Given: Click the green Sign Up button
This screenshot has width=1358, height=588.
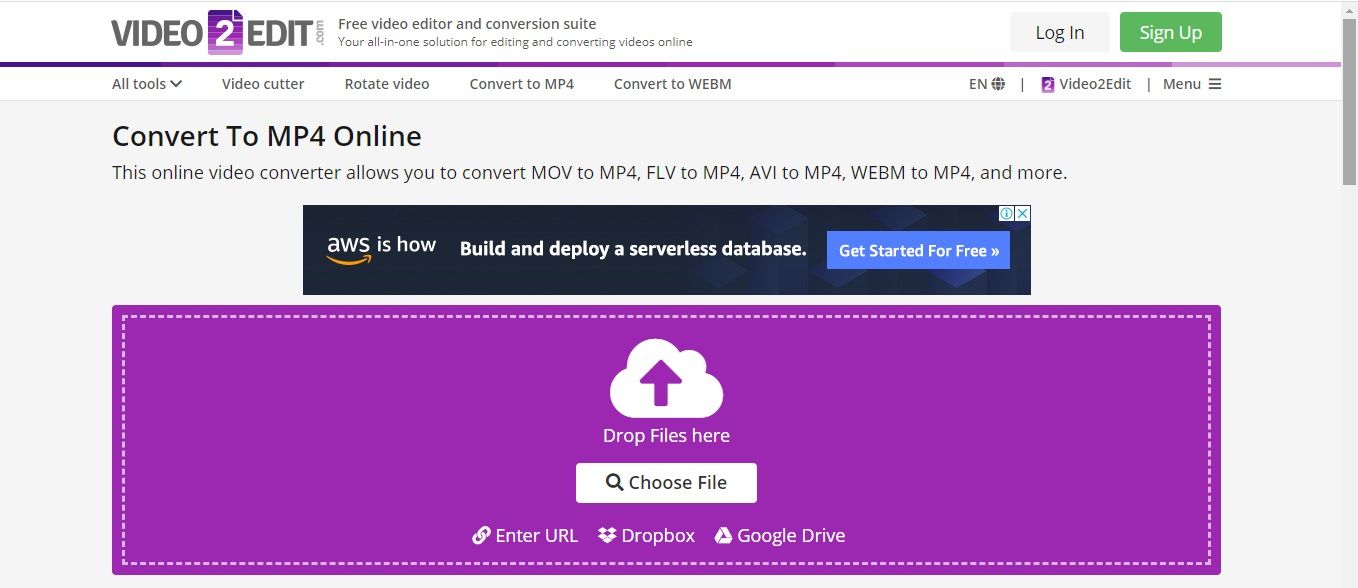Looking at the screenshot, I should (1170, 32).
